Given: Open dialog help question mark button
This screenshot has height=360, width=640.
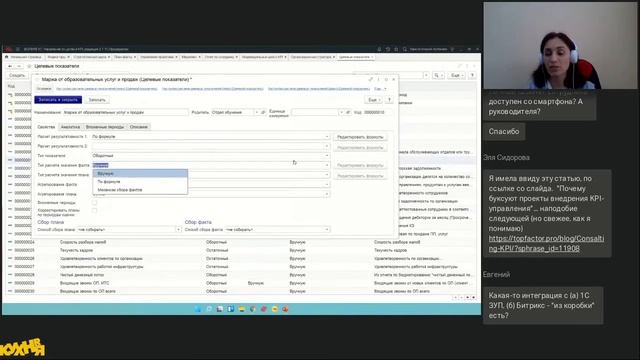Looking at the screenshot, I should pyautogui.click(x=389, y=100).
